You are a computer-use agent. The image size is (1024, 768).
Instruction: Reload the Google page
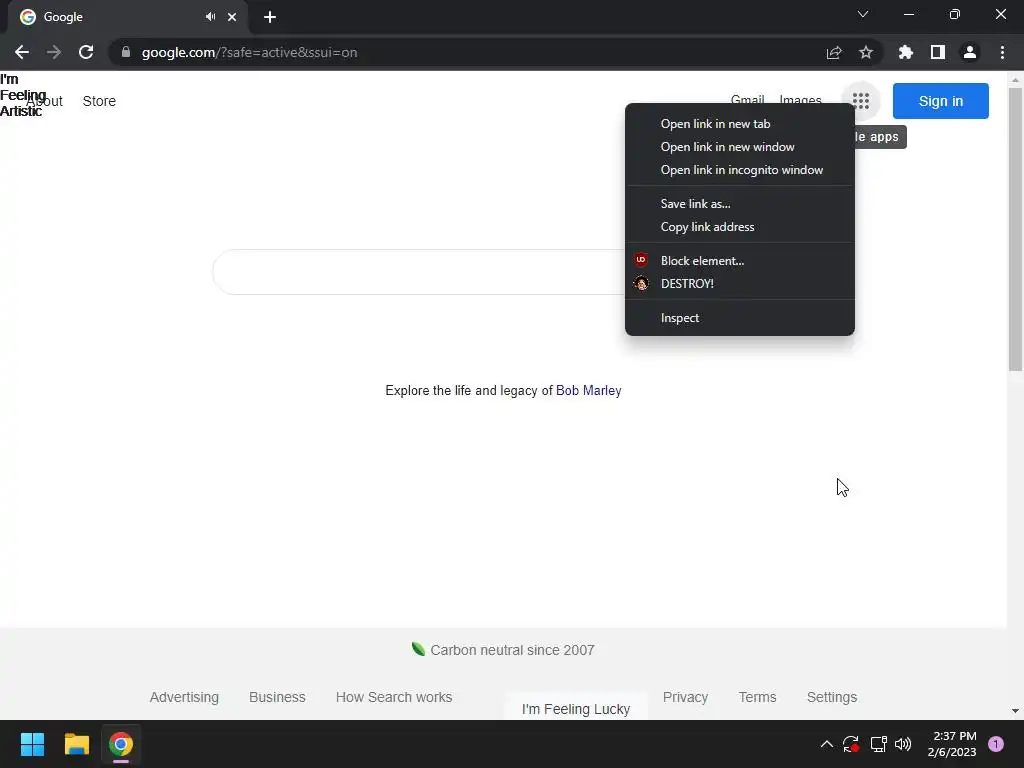[86, 52]
